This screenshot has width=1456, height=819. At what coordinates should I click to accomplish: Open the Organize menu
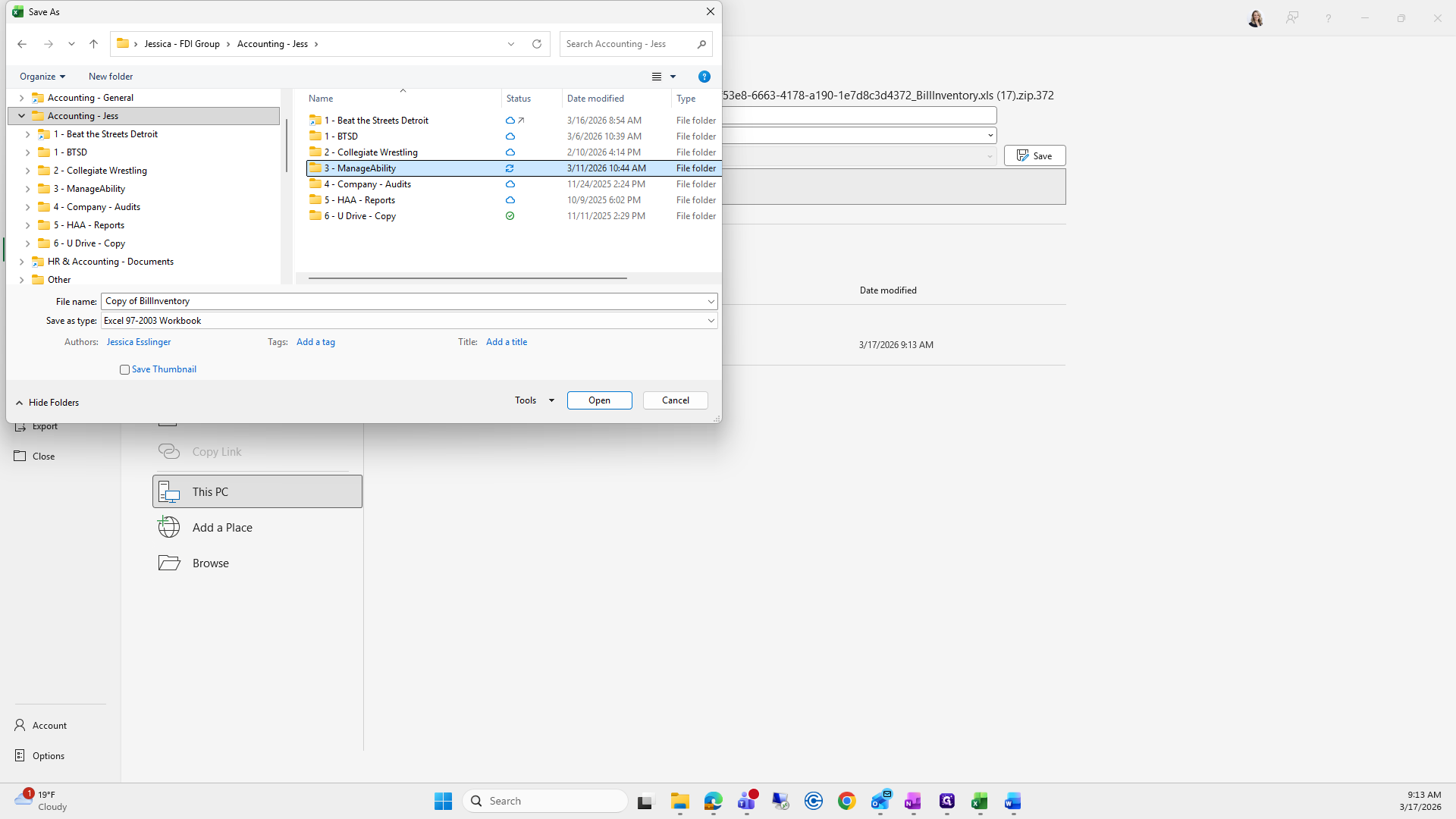pos(42,77)
